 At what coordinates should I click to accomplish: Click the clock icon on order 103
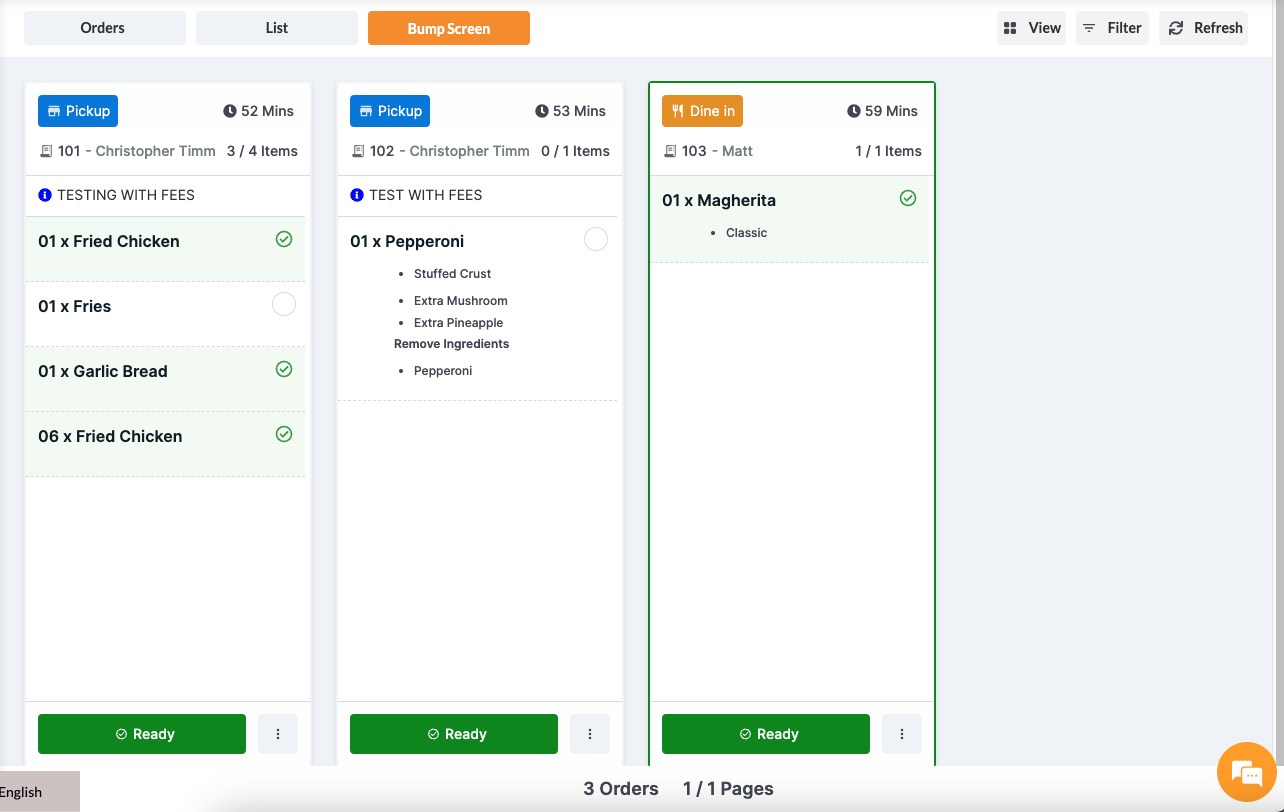point(854,111)
